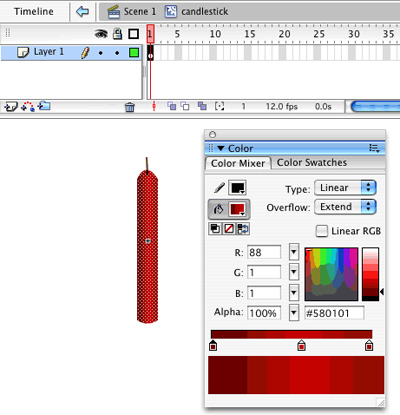400x415 pixels.
Task: Click Insert Layer icon
Action: 10,107
